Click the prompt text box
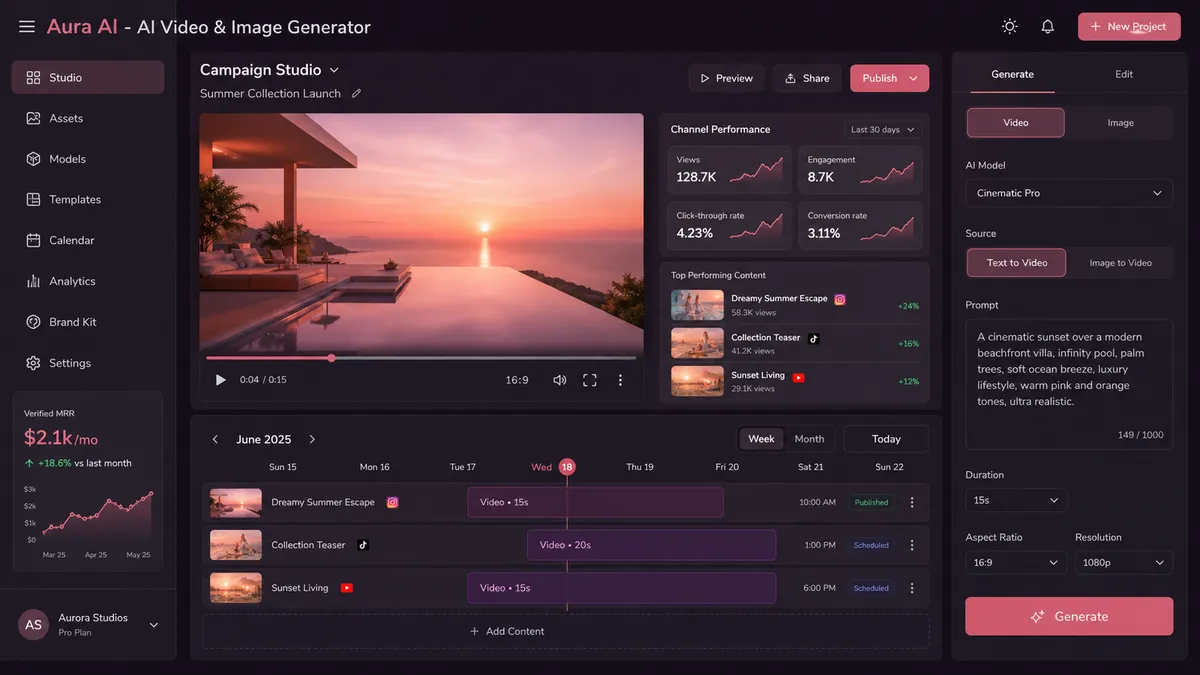1200x675 pixels. pyautogui.click(x=1069, y=384)
